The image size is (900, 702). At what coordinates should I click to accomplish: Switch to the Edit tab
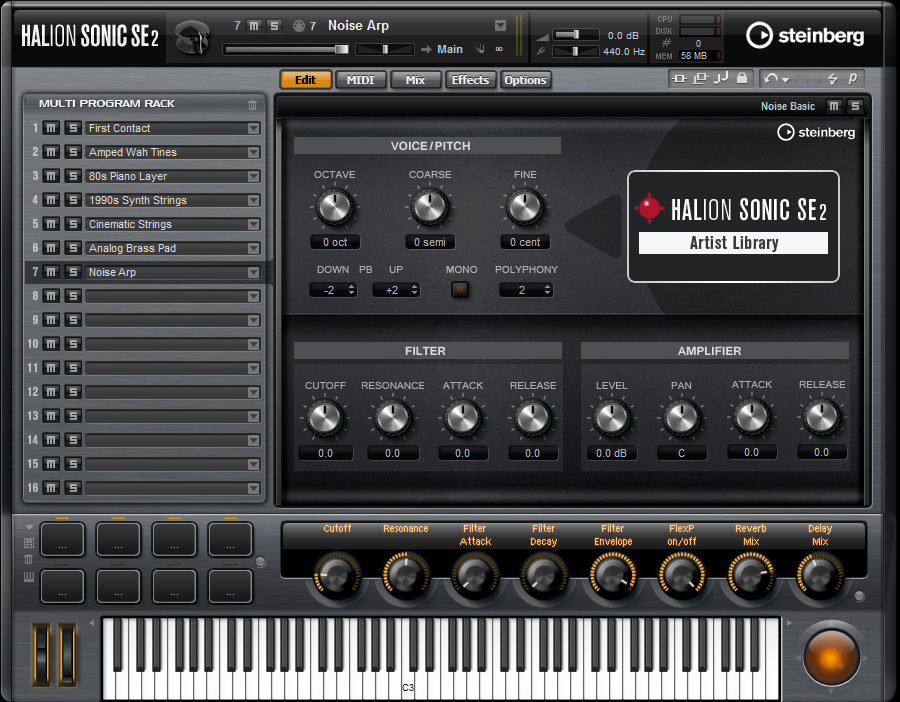(305, 80)
